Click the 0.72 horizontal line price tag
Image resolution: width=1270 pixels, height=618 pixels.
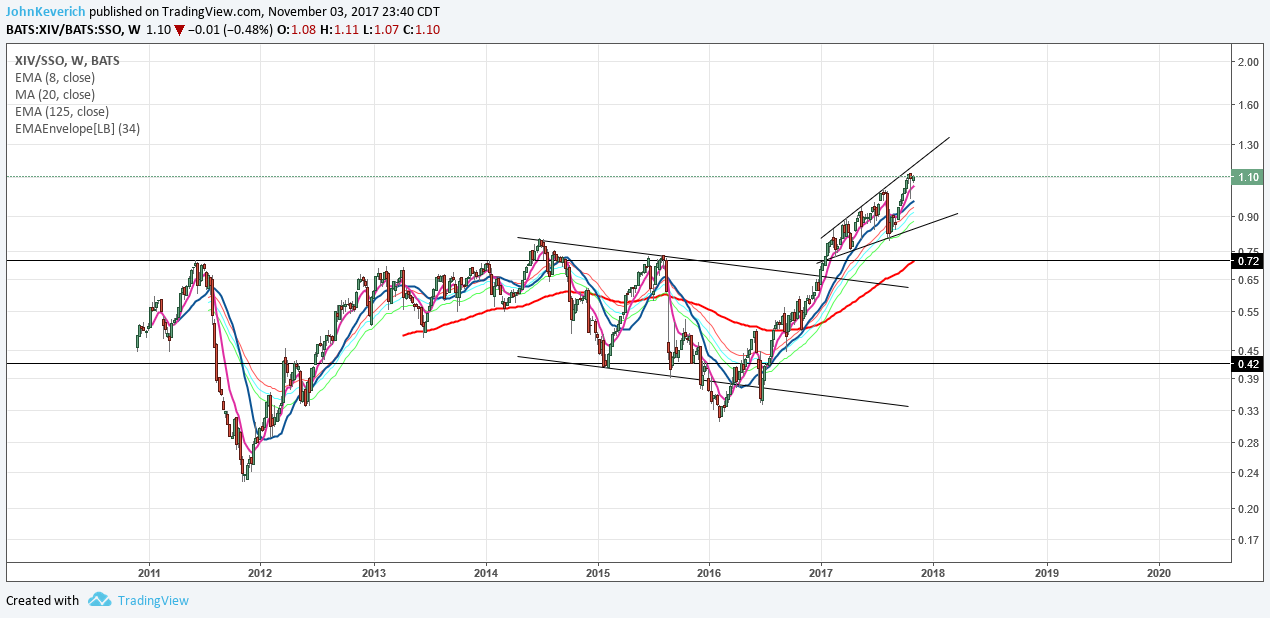(x=1246, y=260)
